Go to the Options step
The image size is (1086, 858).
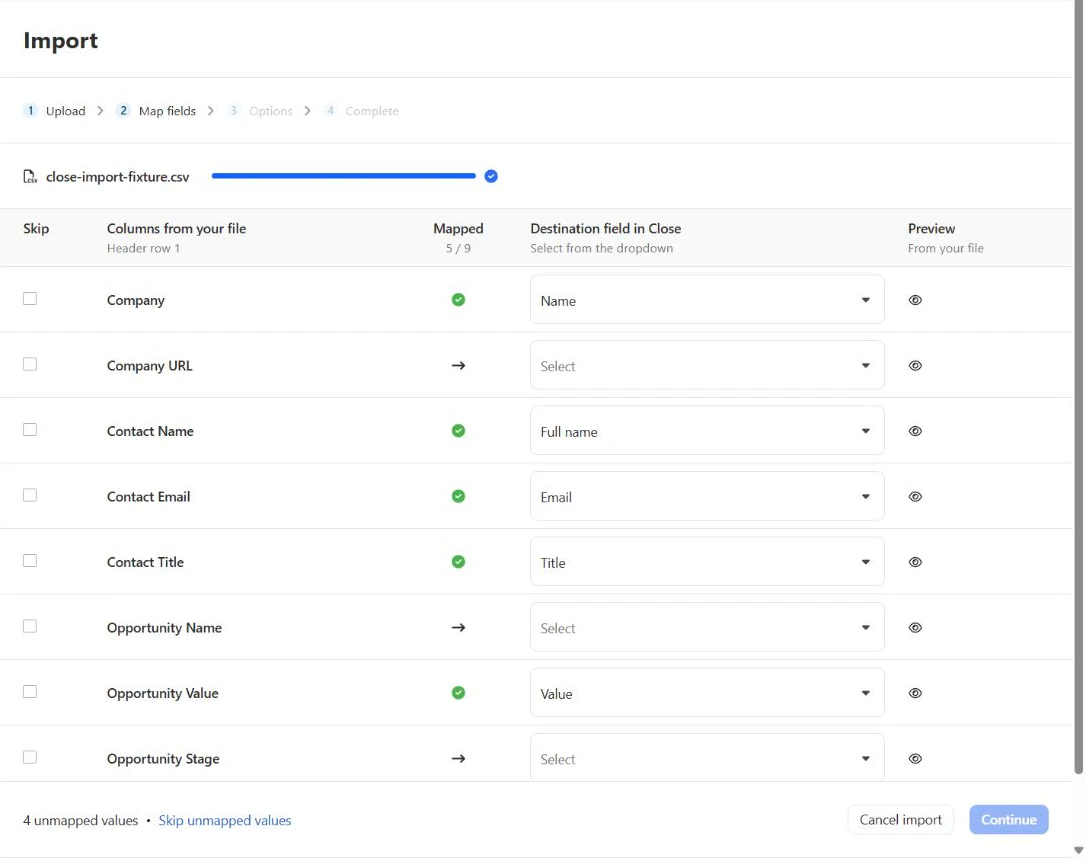[260, 111]
